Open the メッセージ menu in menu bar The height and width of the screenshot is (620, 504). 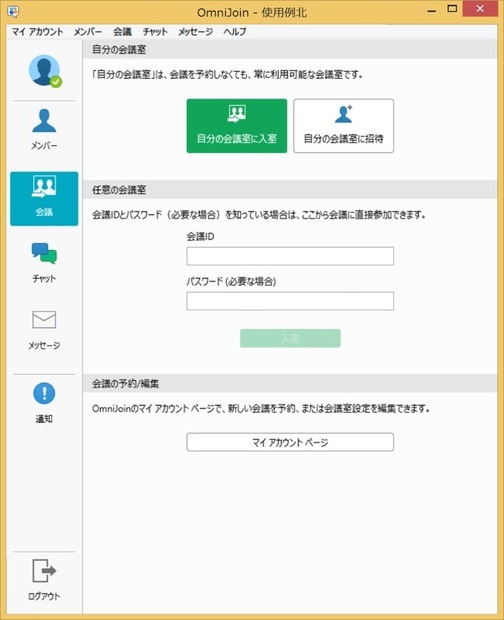click(195, 32)
